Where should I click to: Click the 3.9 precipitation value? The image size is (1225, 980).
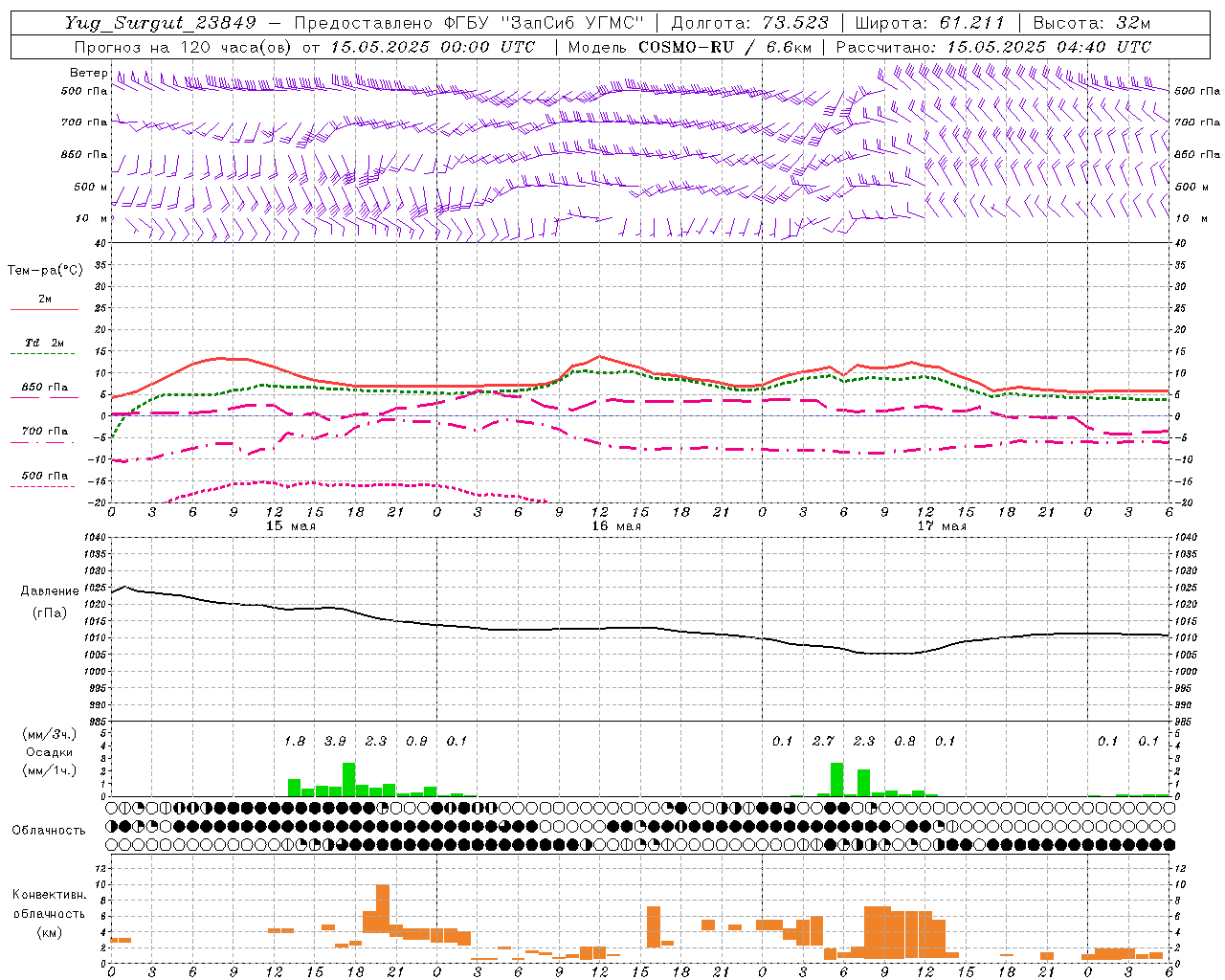pyautogui.click(x=335, y=741)
